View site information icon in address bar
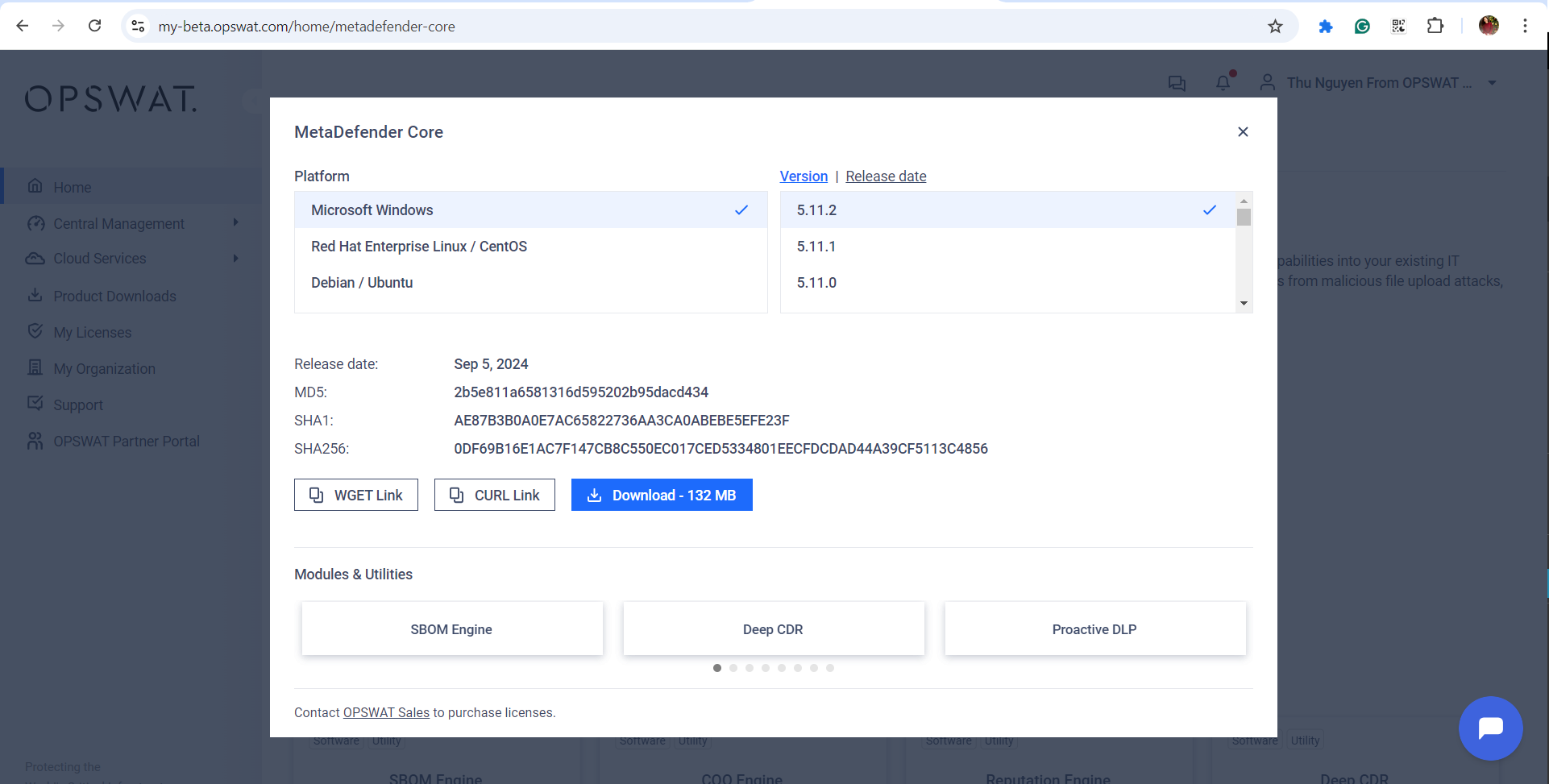Image resolution: width=1549 pixels, height=784 pixels. pyautogui.click(x=138, y=27)
